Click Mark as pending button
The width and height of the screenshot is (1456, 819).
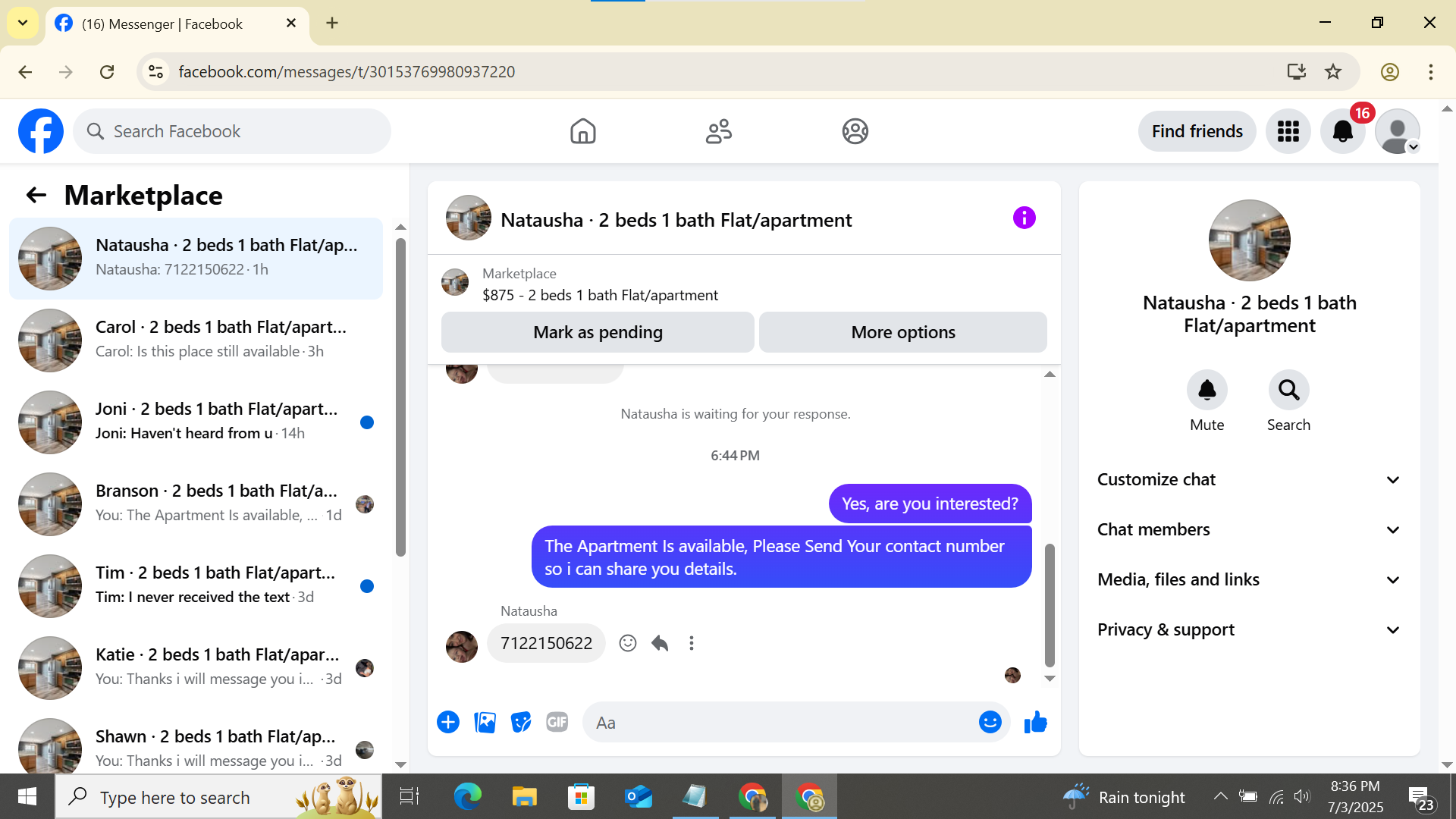(x=598, y=332)
